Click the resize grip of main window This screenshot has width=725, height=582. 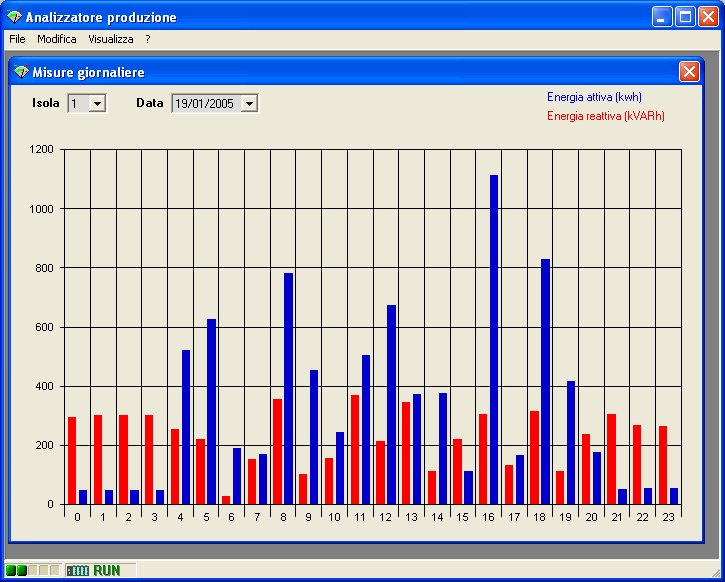(714, 572)
